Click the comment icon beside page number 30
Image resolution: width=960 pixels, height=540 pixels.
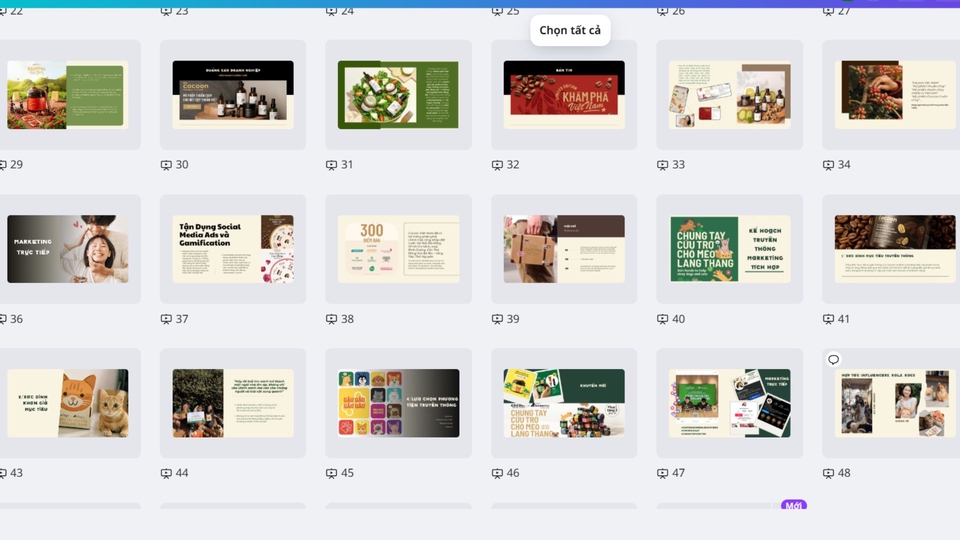pos(166,165)
